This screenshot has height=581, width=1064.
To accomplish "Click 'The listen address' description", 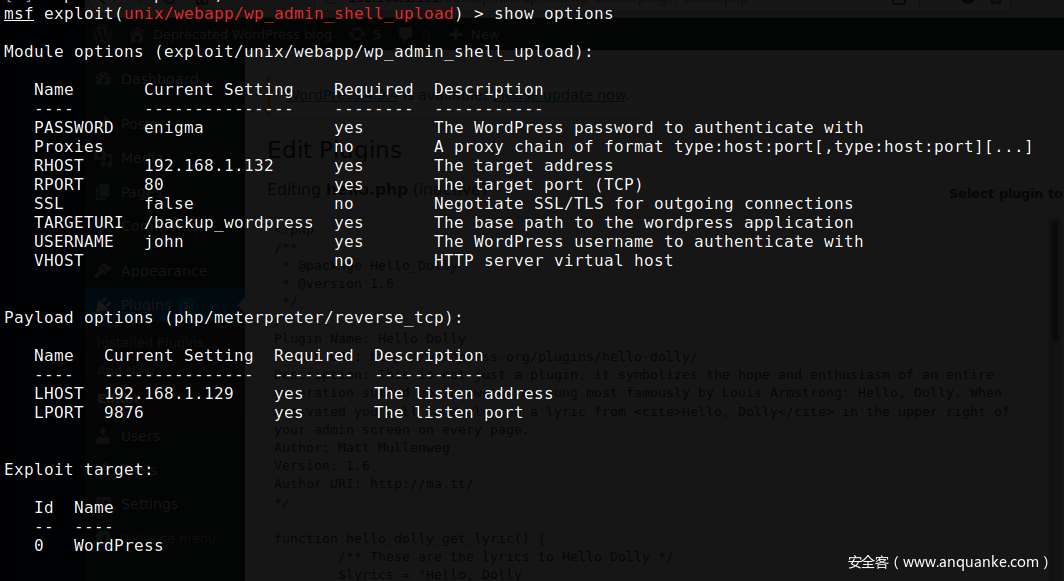I will tap(463, 394).
